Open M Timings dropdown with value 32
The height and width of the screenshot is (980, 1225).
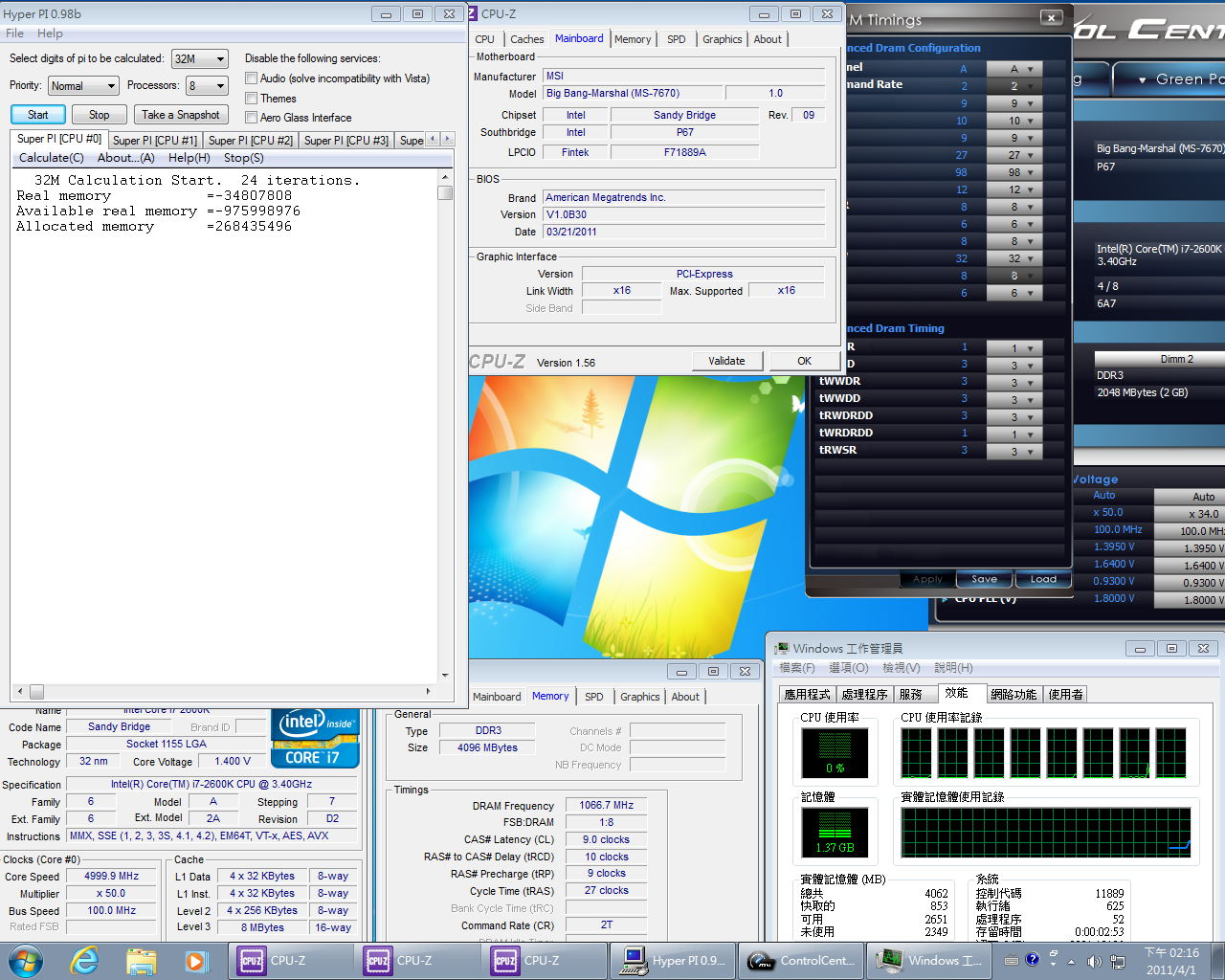(1013, 258)
